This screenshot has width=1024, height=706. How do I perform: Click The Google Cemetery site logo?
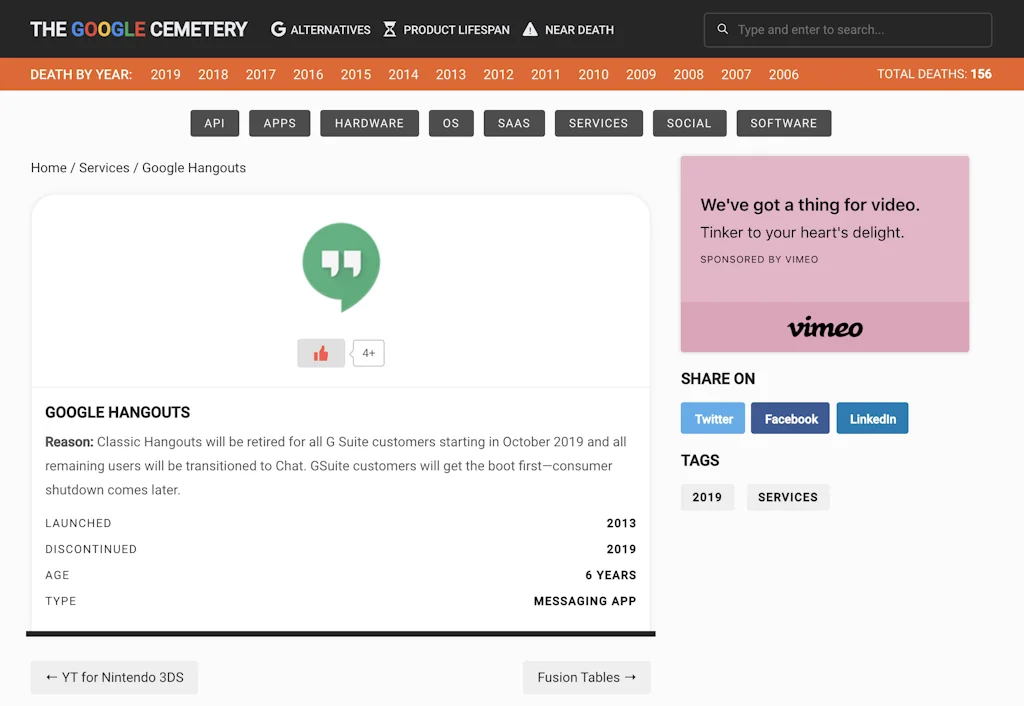[138, 29]
